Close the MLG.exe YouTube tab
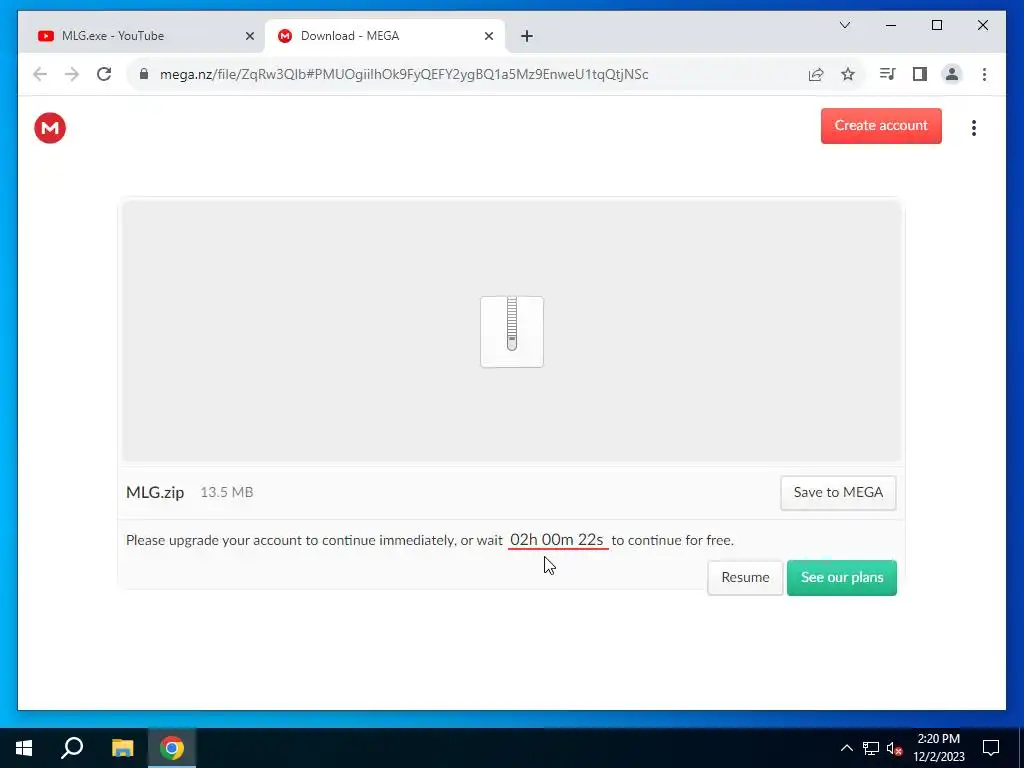1024x768 pixels. (249, 36)
